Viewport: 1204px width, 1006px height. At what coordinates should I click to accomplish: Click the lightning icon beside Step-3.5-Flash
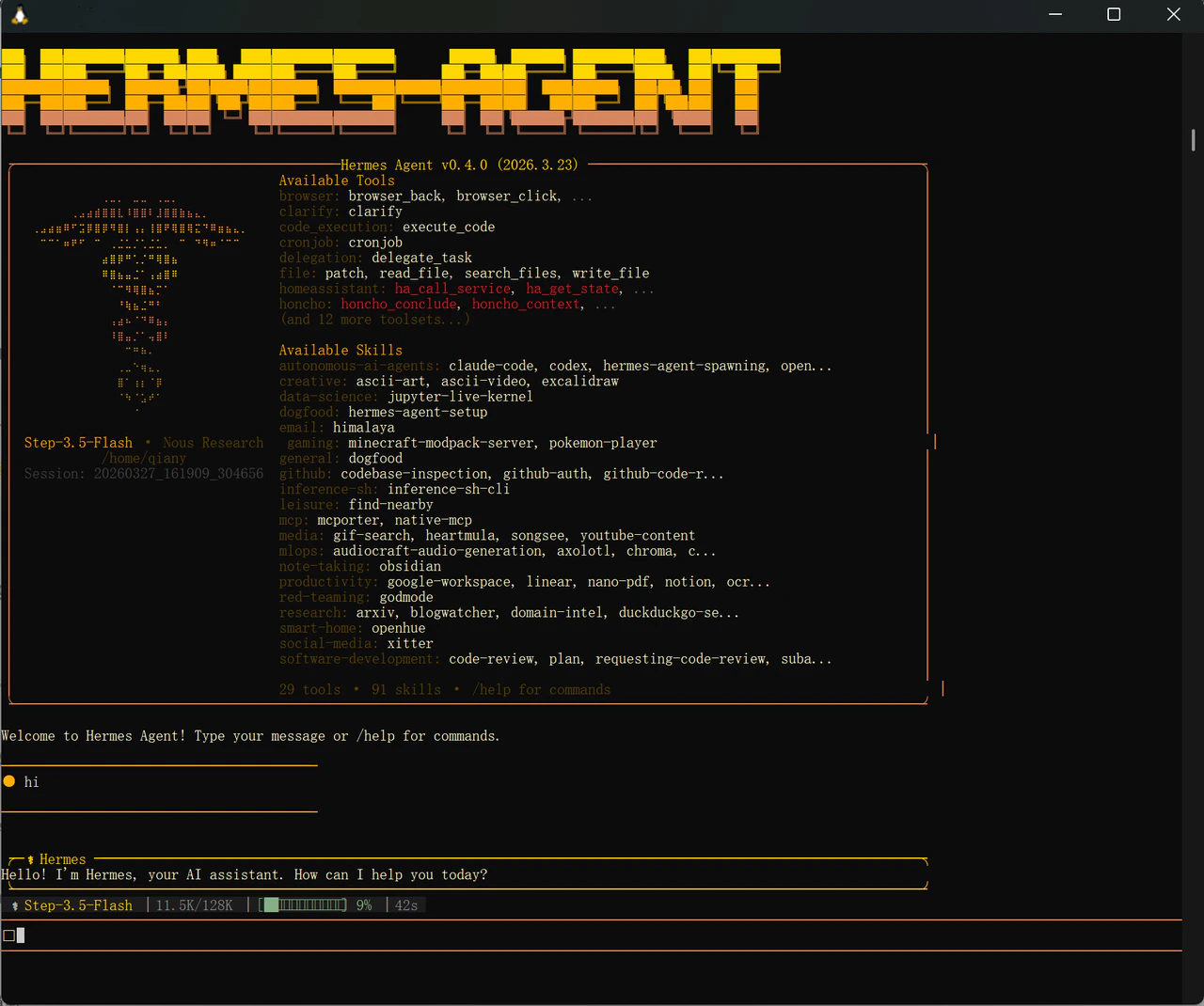click(14, 904)
